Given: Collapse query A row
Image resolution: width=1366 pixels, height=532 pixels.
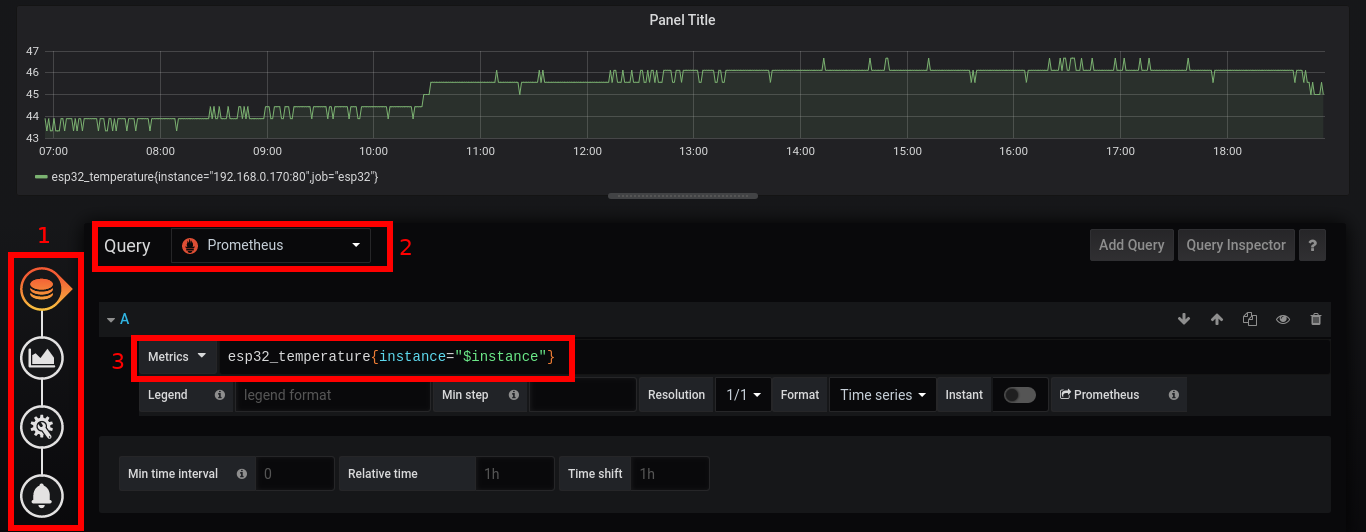Looking at the screenshot, I should click(112, 319).
